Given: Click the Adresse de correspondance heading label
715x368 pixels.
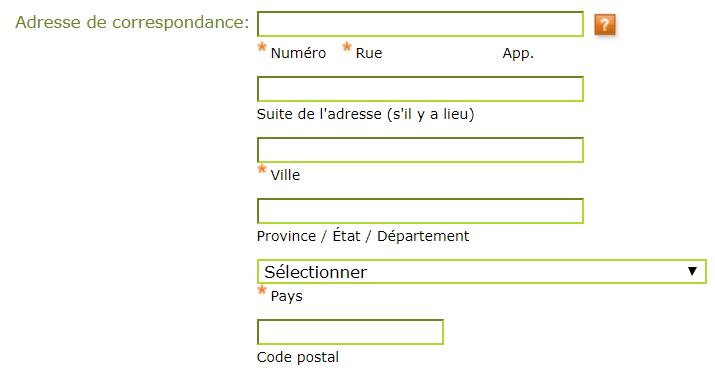Looking at the screenshot, I should 132,22.
